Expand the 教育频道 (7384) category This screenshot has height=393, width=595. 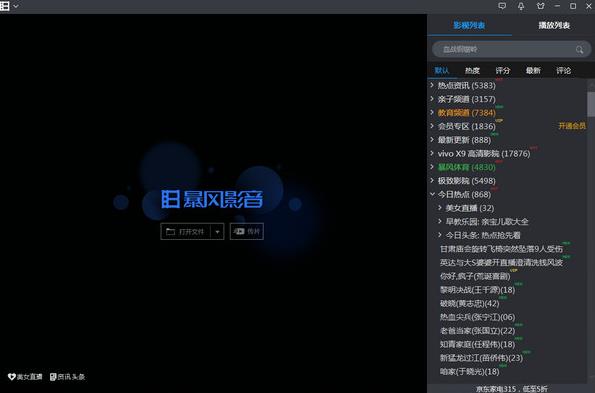click(x=432, y=112)
